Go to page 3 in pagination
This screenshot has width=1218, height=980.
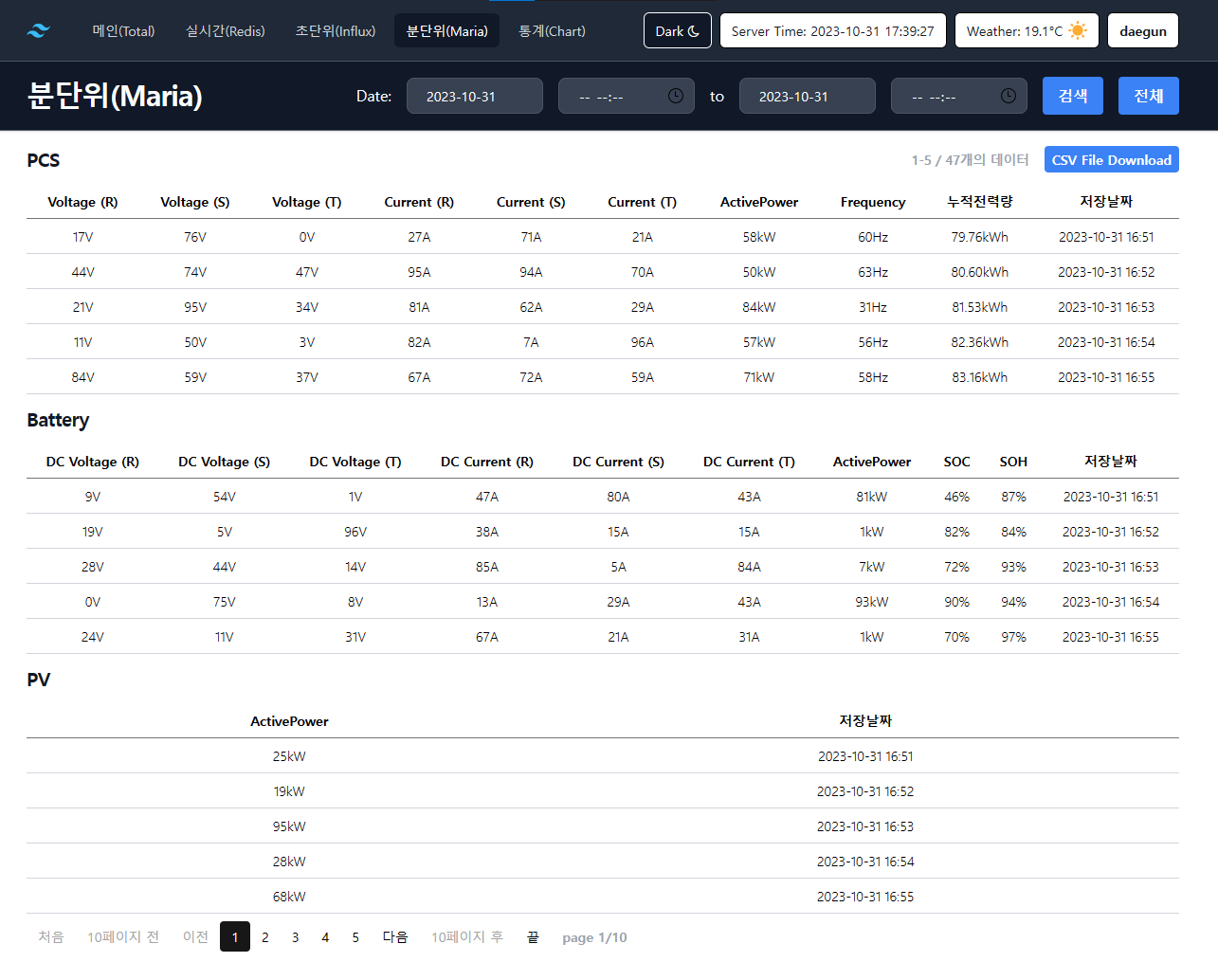[295, 936]
